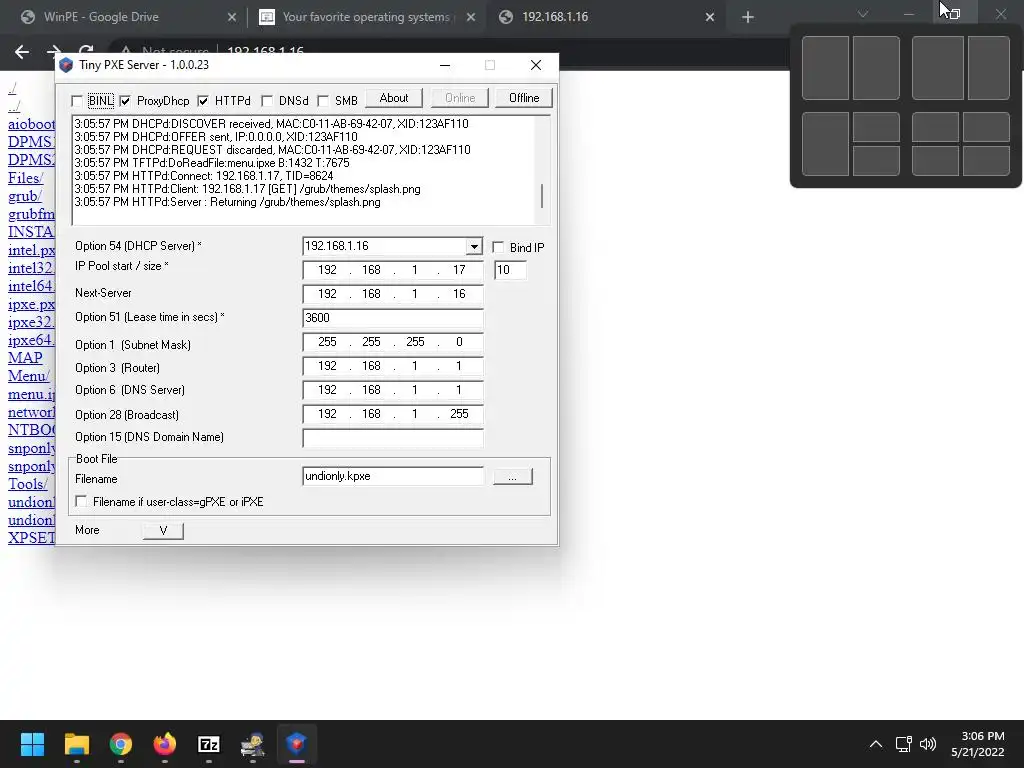1024x768 pixels.
Task: Click the boot Filename field undionly.kpxe
Action: 392,476
